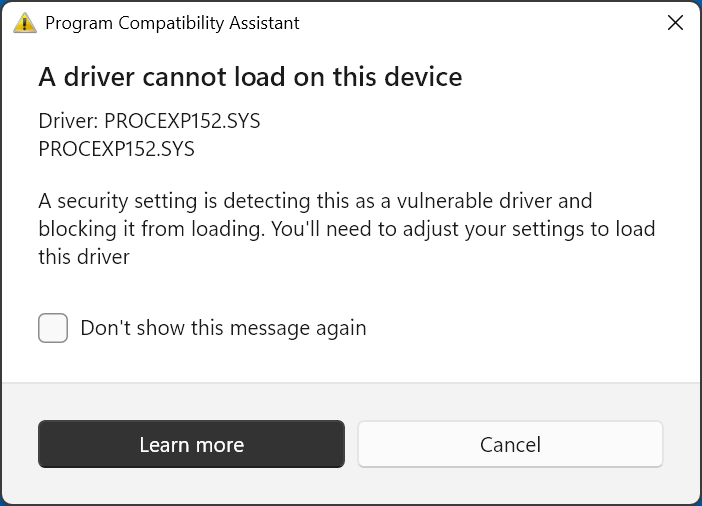This screenshot has width=702, height=506.
Task: Close the Program Compatibility Assistant dialog
Action: tap(674, 23)
